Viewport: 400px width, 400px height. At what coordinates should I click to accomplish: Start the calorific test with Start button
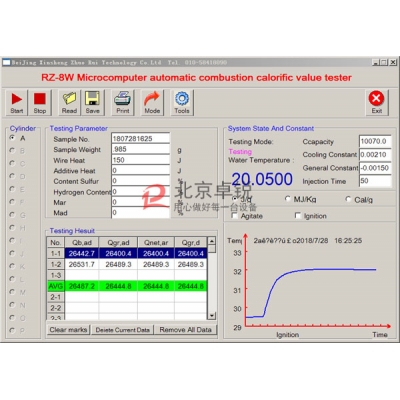point(16,103)
